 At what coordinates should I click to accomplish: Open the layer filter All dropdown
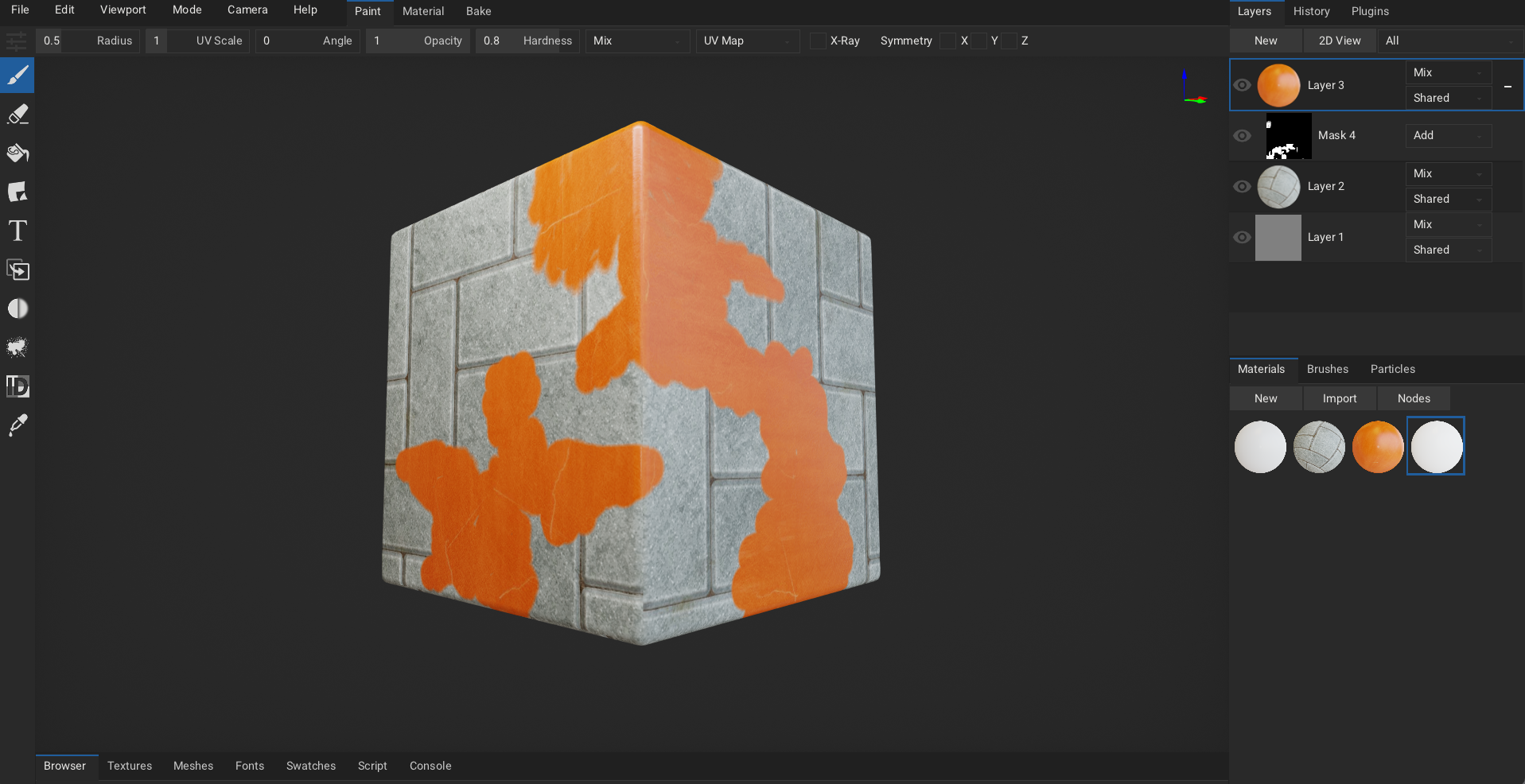pyautogui.click(x=1450, y=41)
